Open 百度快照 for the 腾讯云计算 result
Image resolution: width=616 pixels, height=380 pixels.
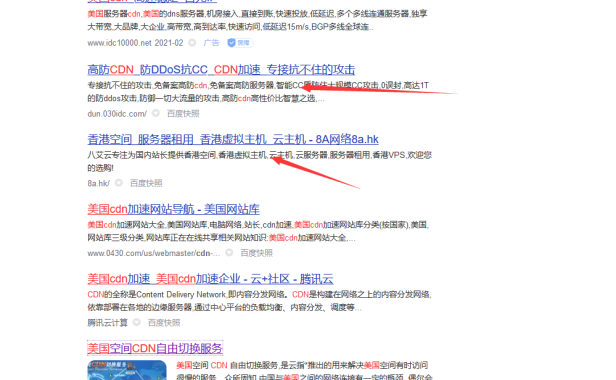coord(164,323)
